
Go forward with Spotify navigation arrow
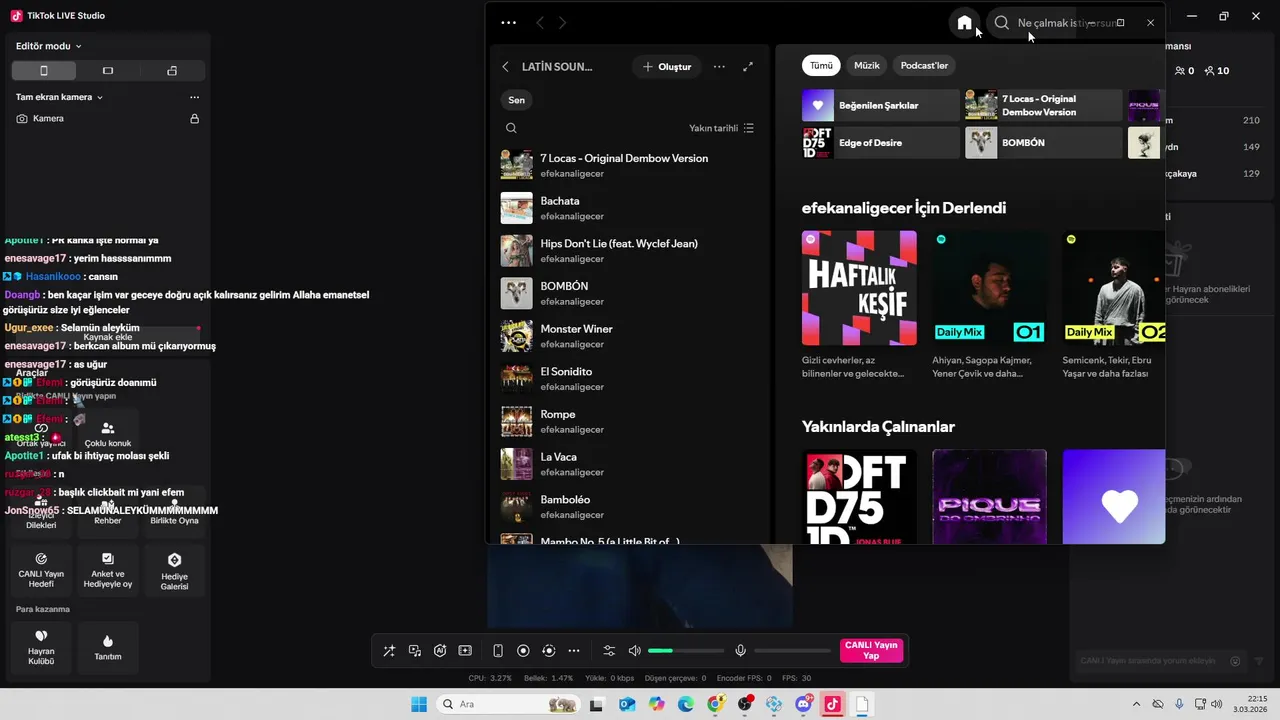563,23
